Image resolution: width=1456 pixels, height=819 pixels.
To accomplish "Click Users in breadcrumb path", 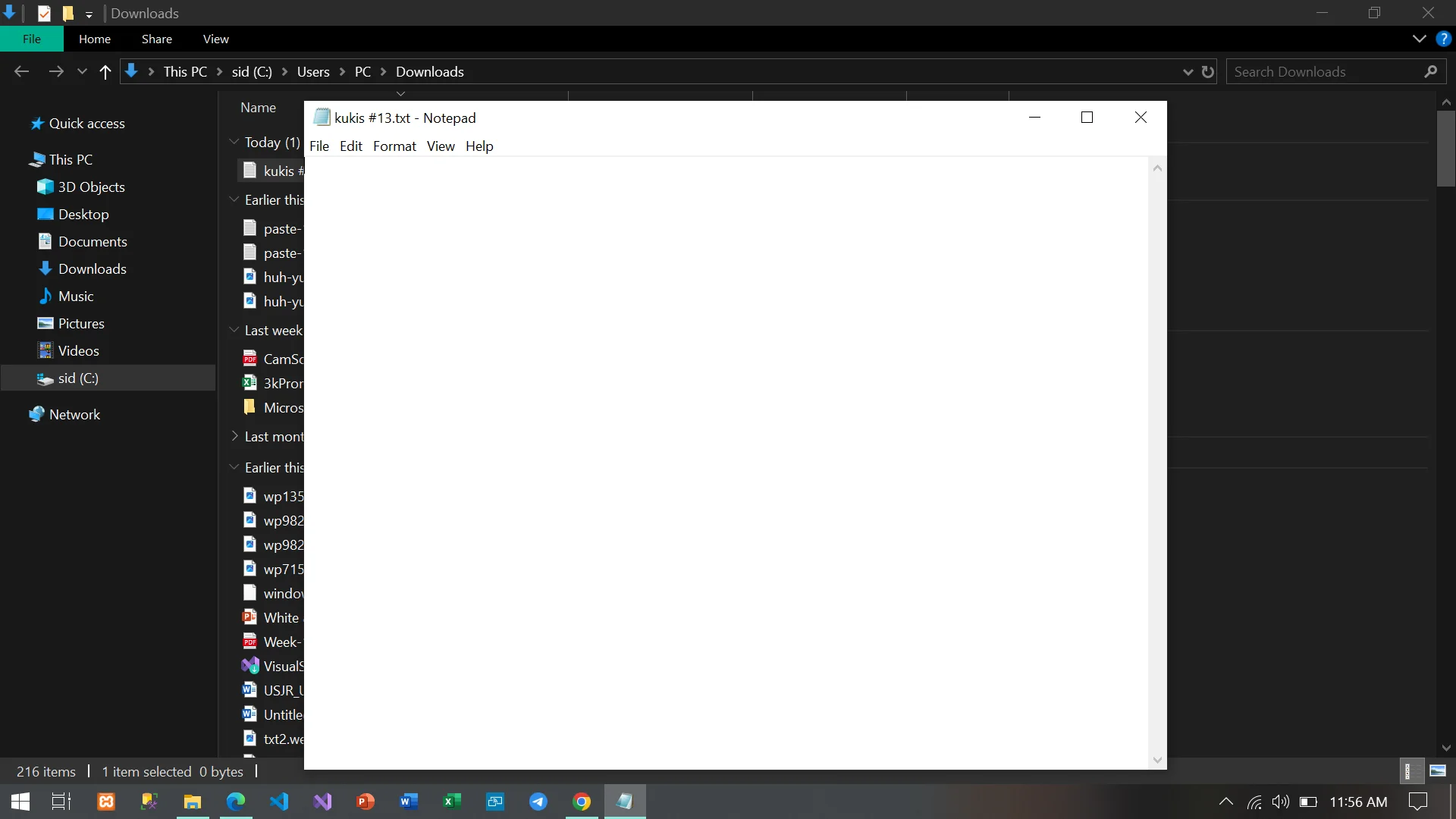I will (313, 72).
